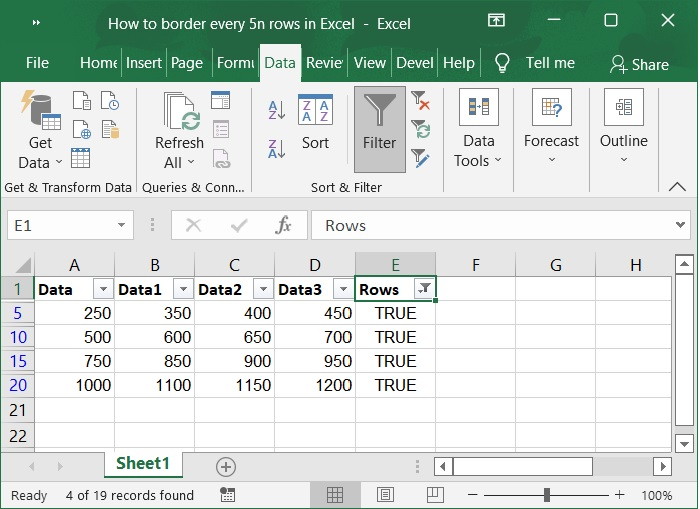
Task: Expand the Name Box dropdown
Action: tap(121, 225)
